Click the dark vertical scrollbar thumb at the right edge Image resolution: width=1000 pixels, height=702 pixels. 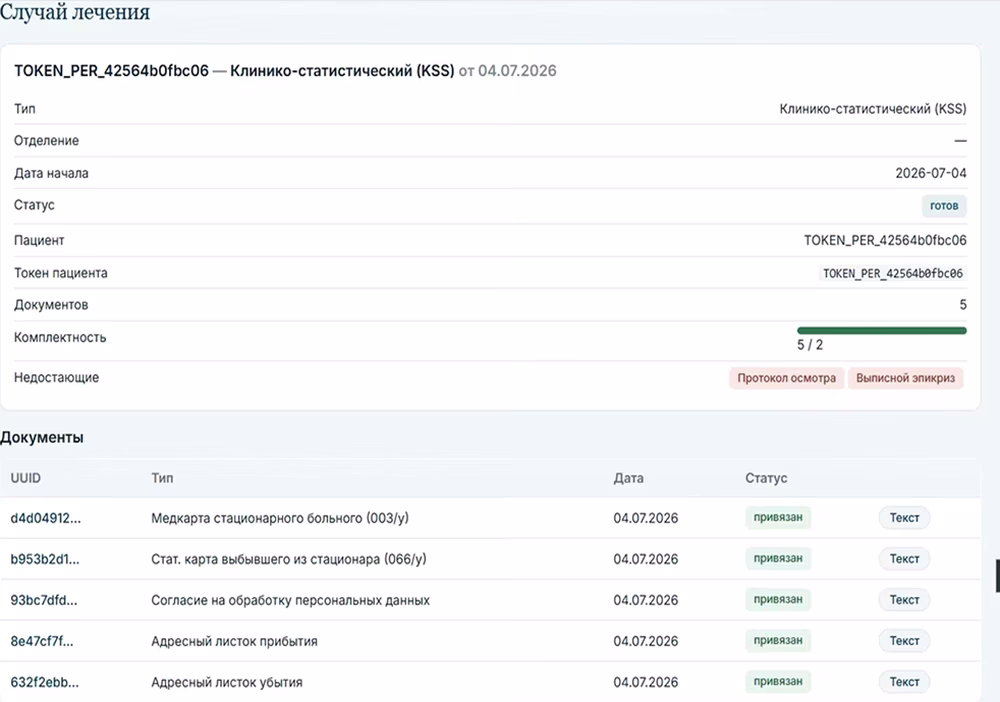tap(997, 576)
